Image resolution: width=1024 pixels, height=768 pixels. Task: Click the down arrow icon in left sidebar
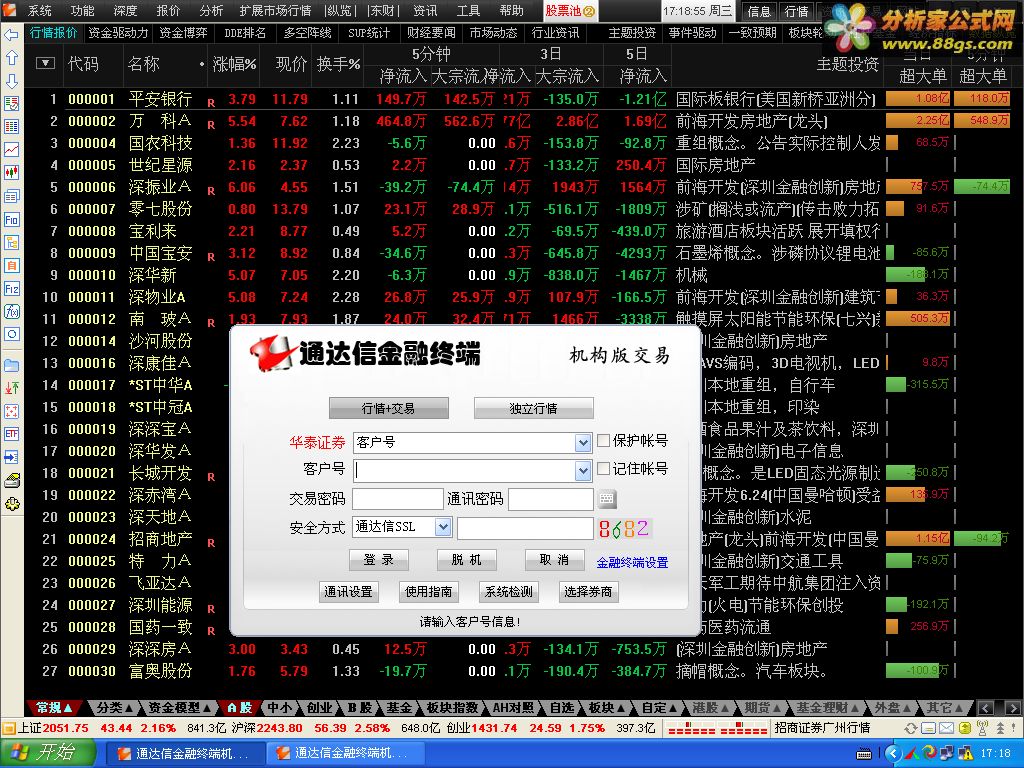(12, 80)
